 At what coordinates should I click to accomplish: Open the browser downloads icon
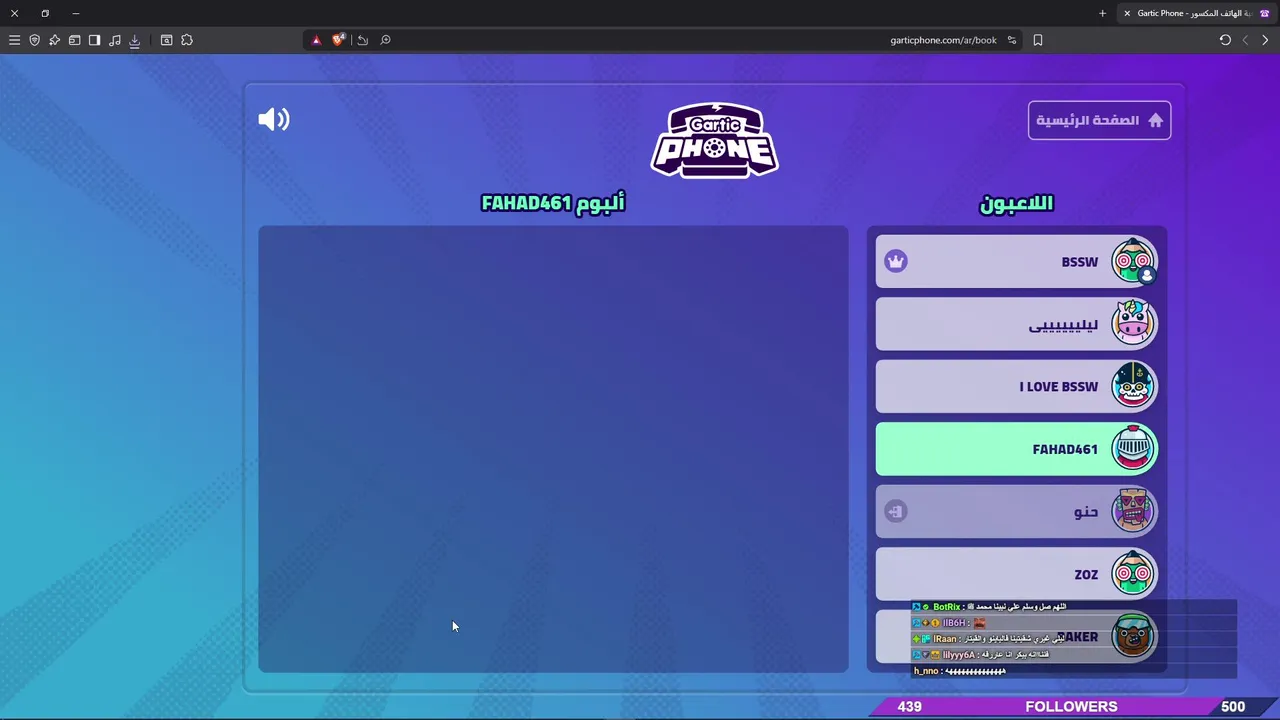point(134,40)
